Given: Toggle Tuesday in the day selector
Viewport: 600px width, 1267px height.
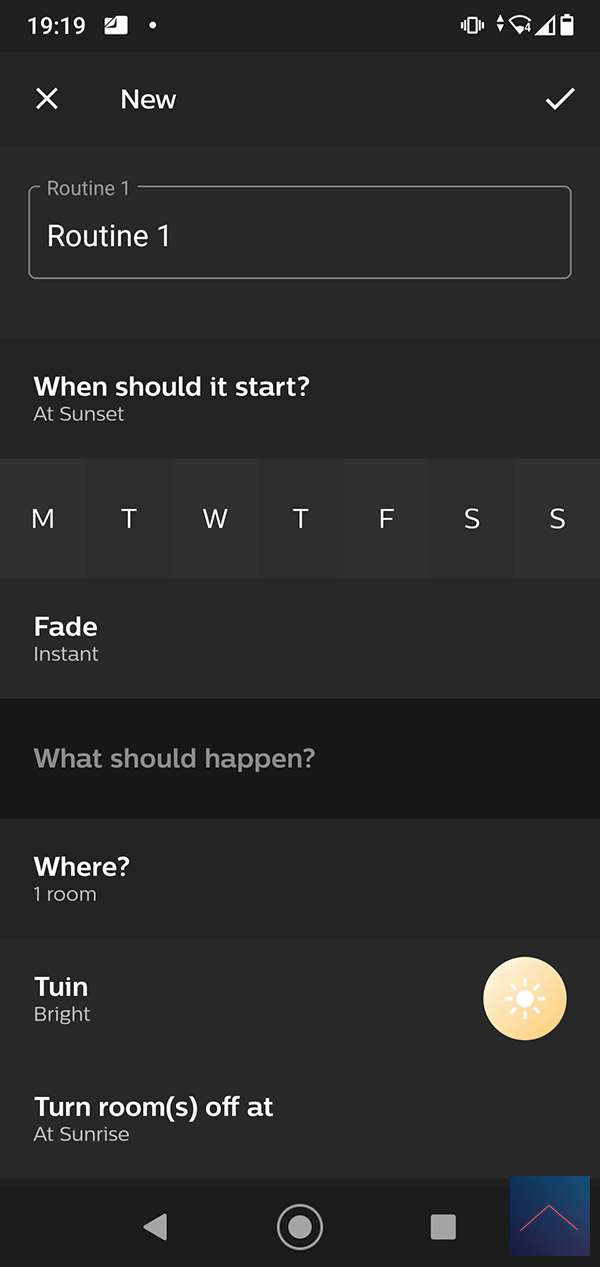Looking at the screenshot, I should coord(129,519).
